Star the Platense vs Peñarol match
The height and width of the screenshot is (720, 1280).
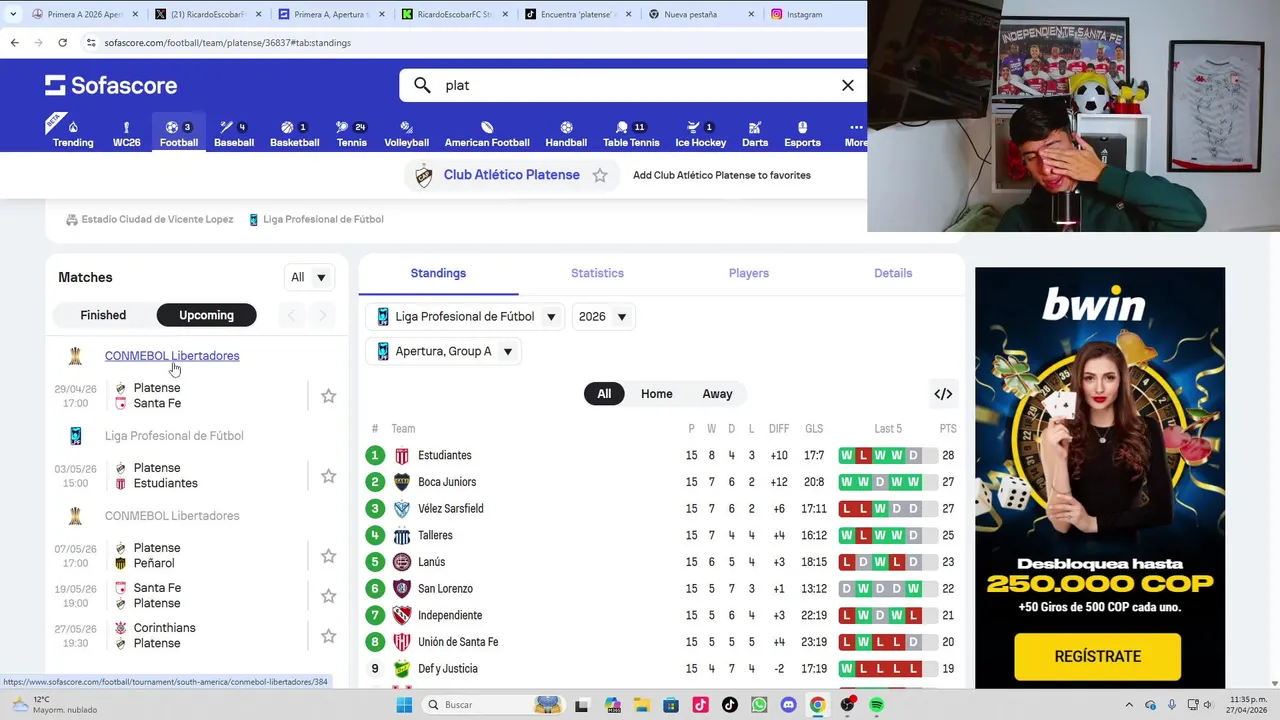click(328, 556)
